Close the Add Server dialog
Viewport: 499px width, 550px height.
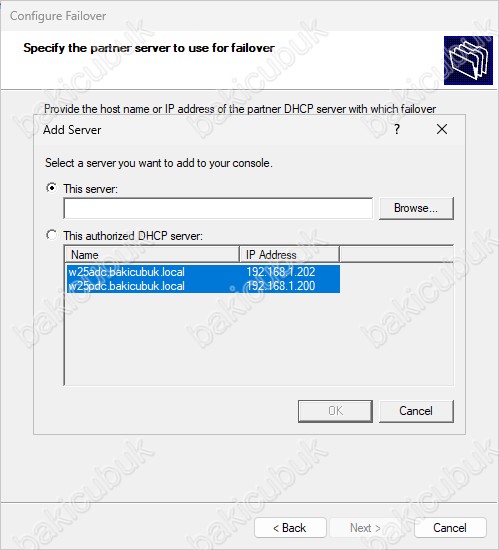point(442,129)
